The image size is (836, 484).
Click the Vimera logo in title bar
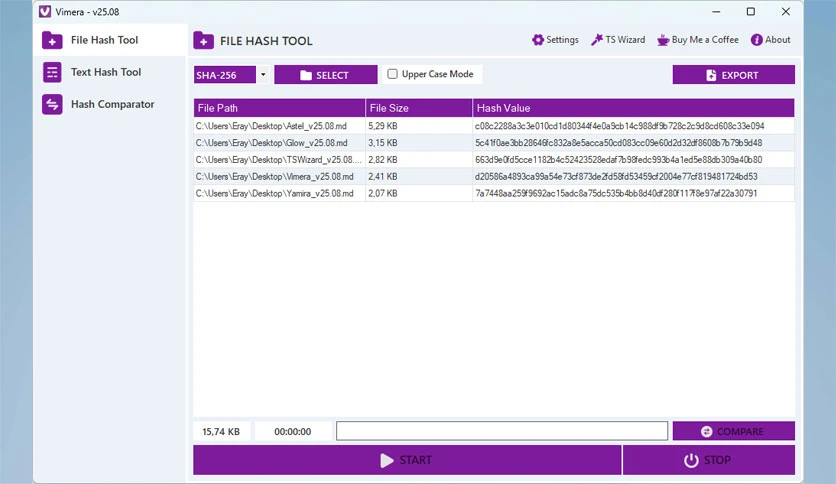pos(45,11)
